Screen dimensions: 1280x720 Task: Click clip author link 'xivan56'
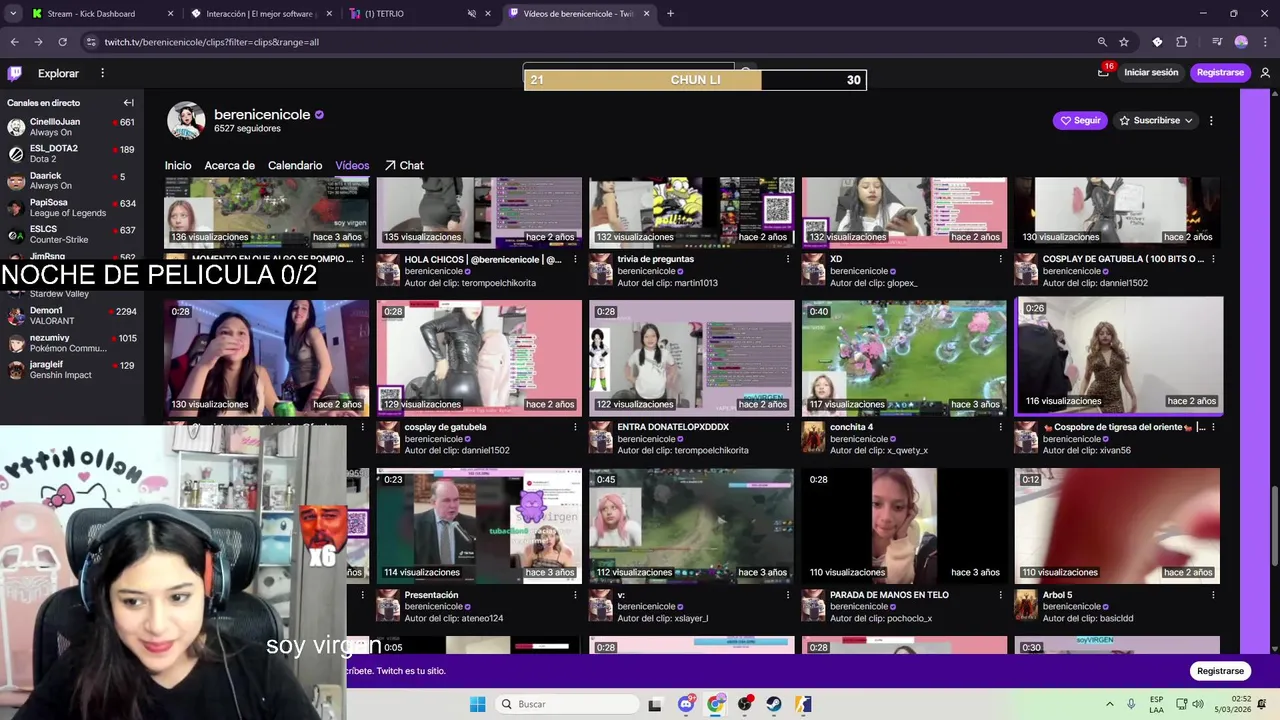[1114, 451]
